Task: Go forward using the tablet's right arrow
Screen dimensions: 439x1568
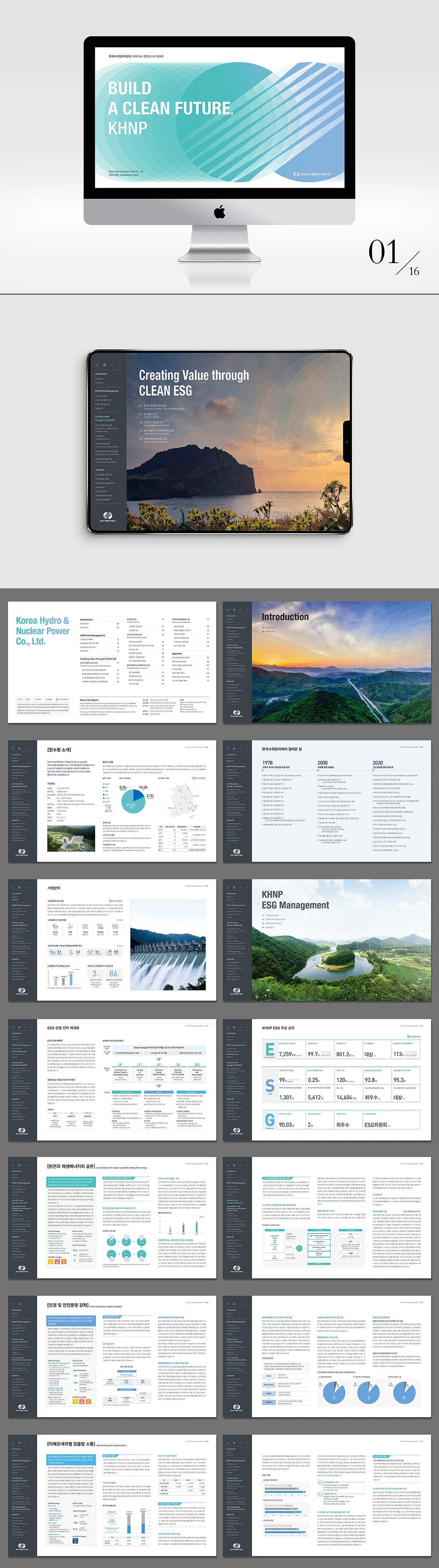Action: 119,365
